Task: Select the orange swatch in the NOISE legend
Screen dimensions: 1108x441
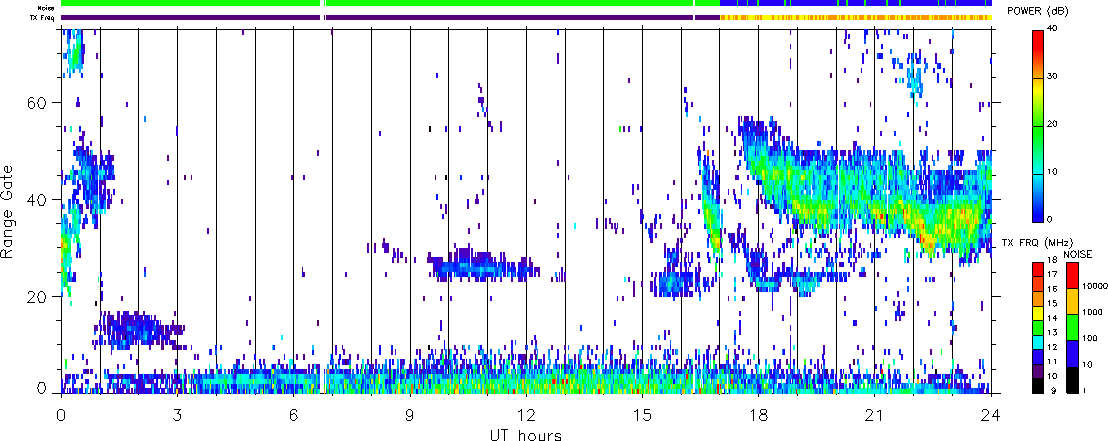Action: point(1072,301)
